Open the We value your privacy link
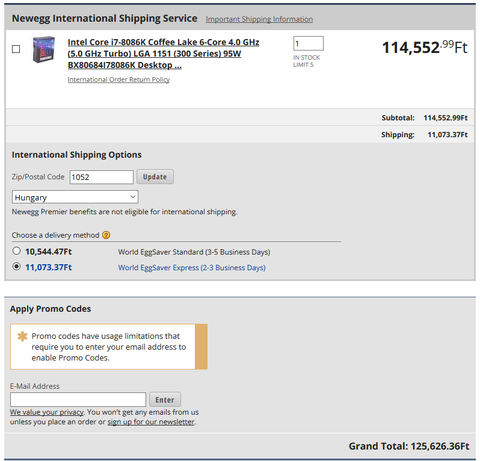Image resolution: width=480 pixels, height=461 pixels. click(x=47, y=412)
